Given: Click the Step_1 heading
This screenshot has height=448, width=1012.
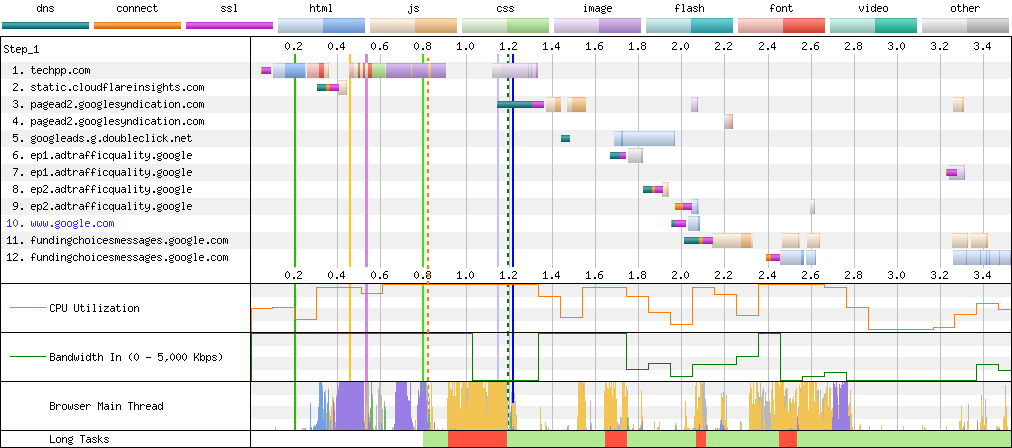Looking at the screenshot, I should (21, 50).
